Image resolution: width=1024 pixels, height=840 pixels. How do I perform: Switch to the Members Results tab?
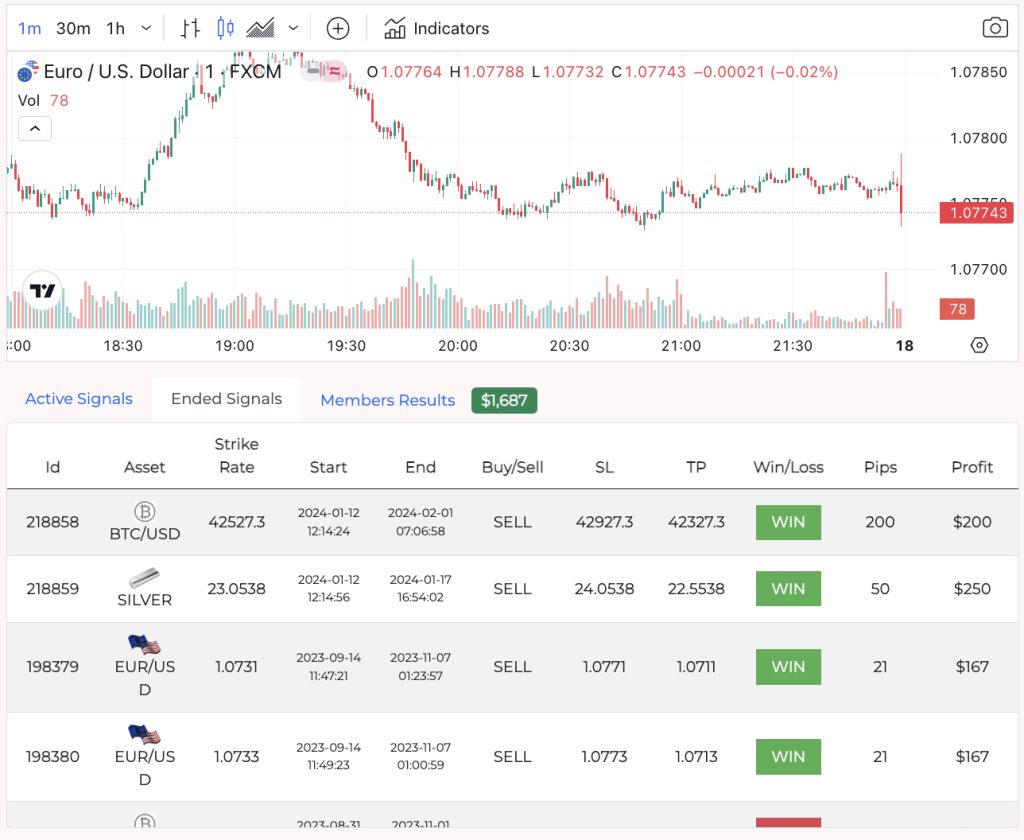pyautogui.click(x=387, y=399)
